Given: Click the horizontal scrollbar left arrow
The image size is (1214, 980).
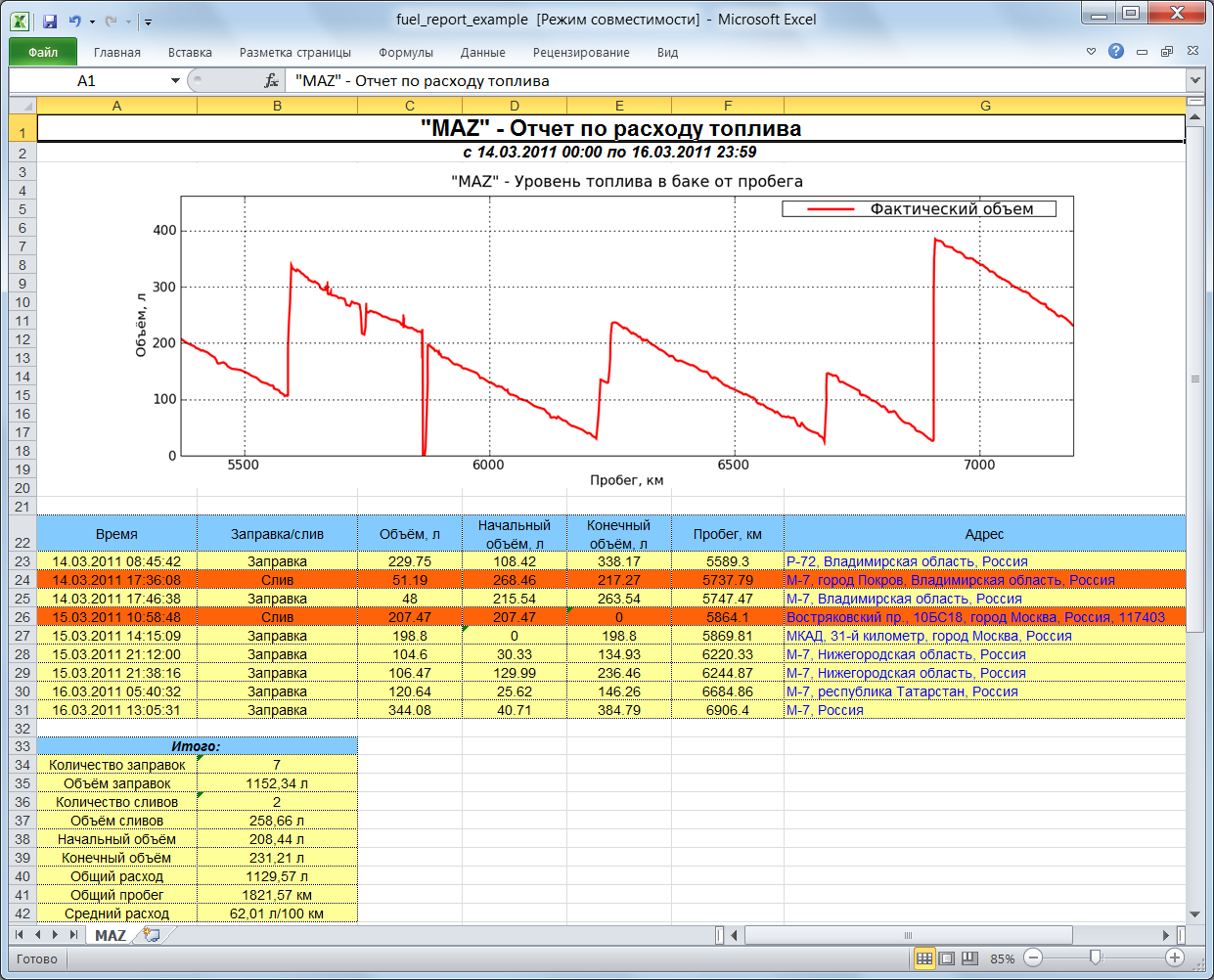Looking at the screenshot, I should tap(734, 935).
